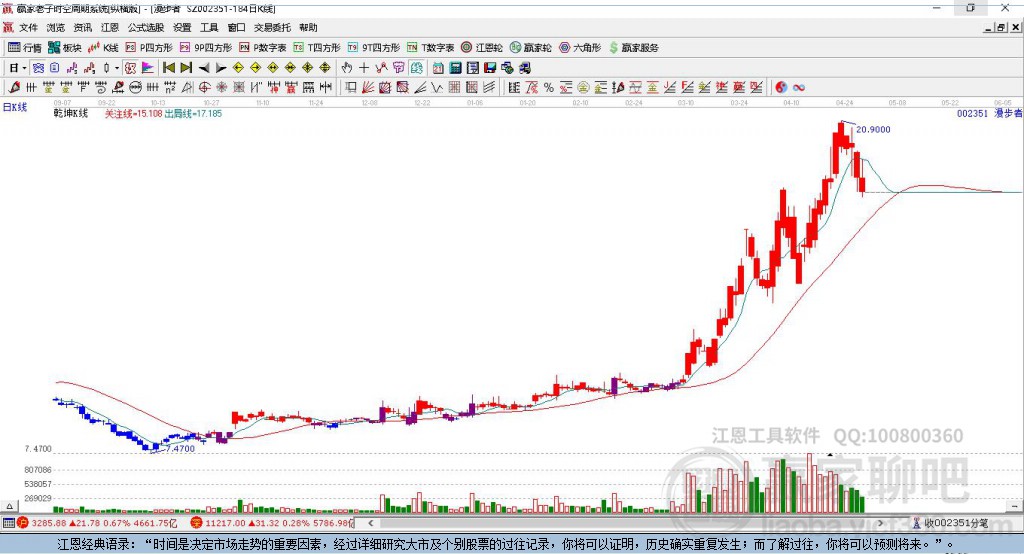Viewport: 1024px width, 554px height.
Task: Open the 公式选股 menu
Action: pos(146,27)
